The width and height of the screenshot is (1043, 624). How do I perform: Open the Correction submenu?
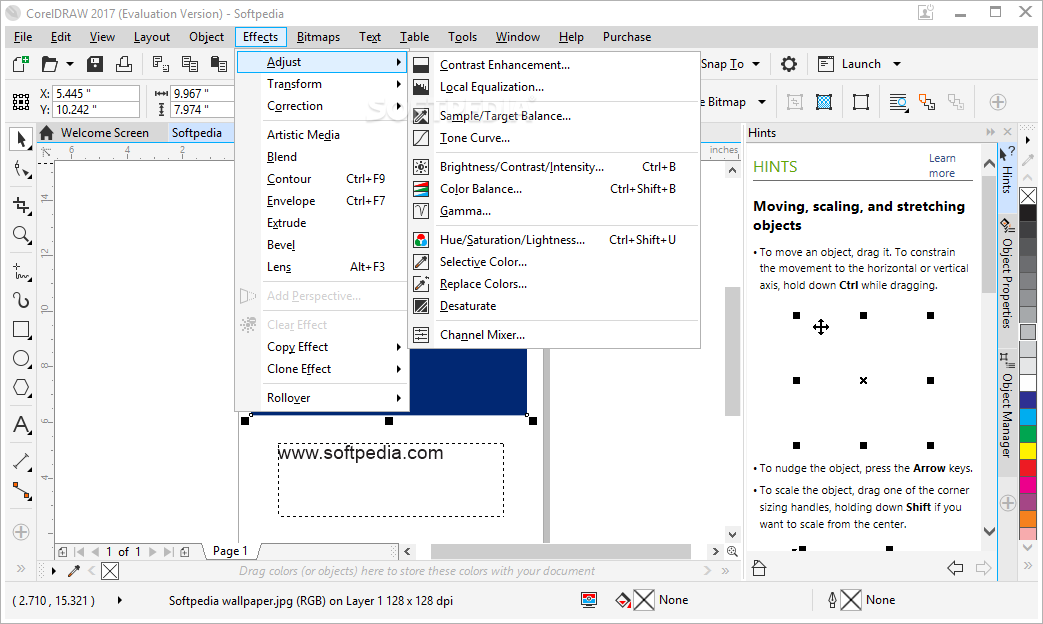tap(322, 106)
